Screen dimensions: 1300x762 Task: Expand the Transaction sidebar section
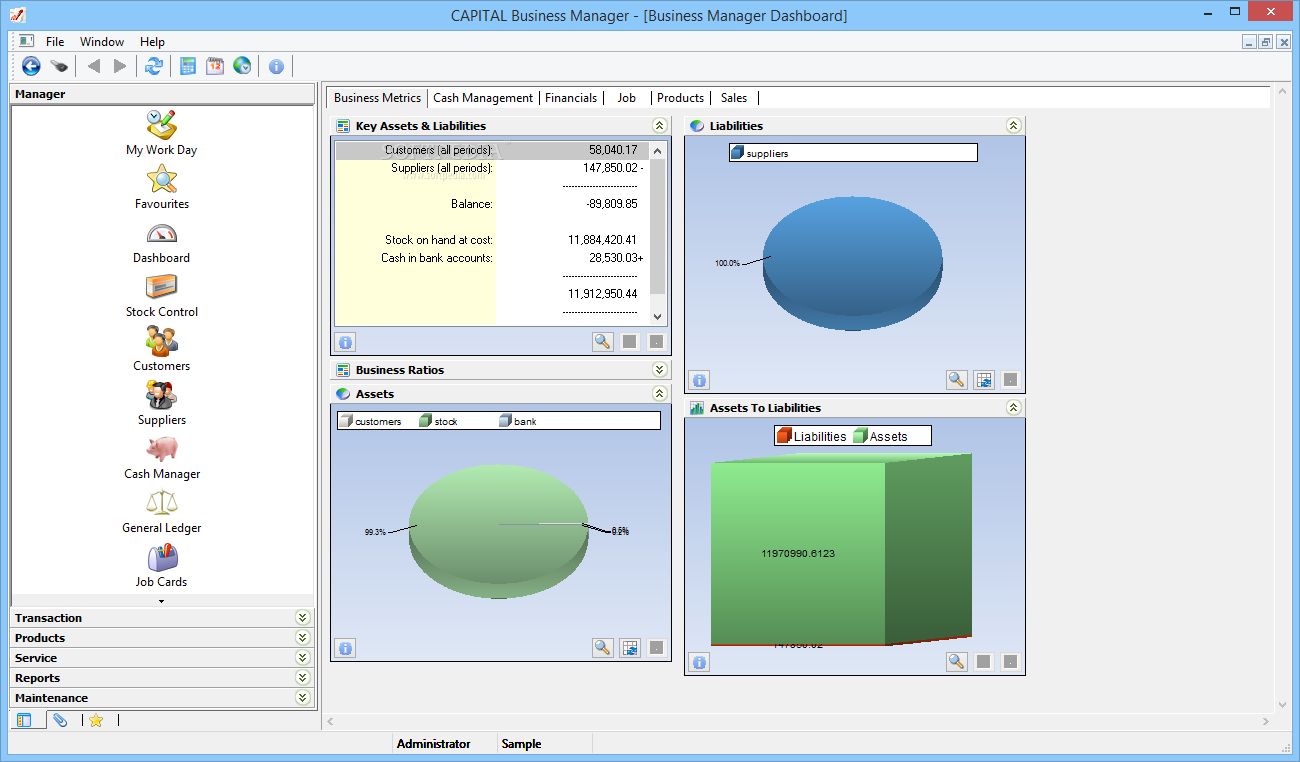click(303, 618)
